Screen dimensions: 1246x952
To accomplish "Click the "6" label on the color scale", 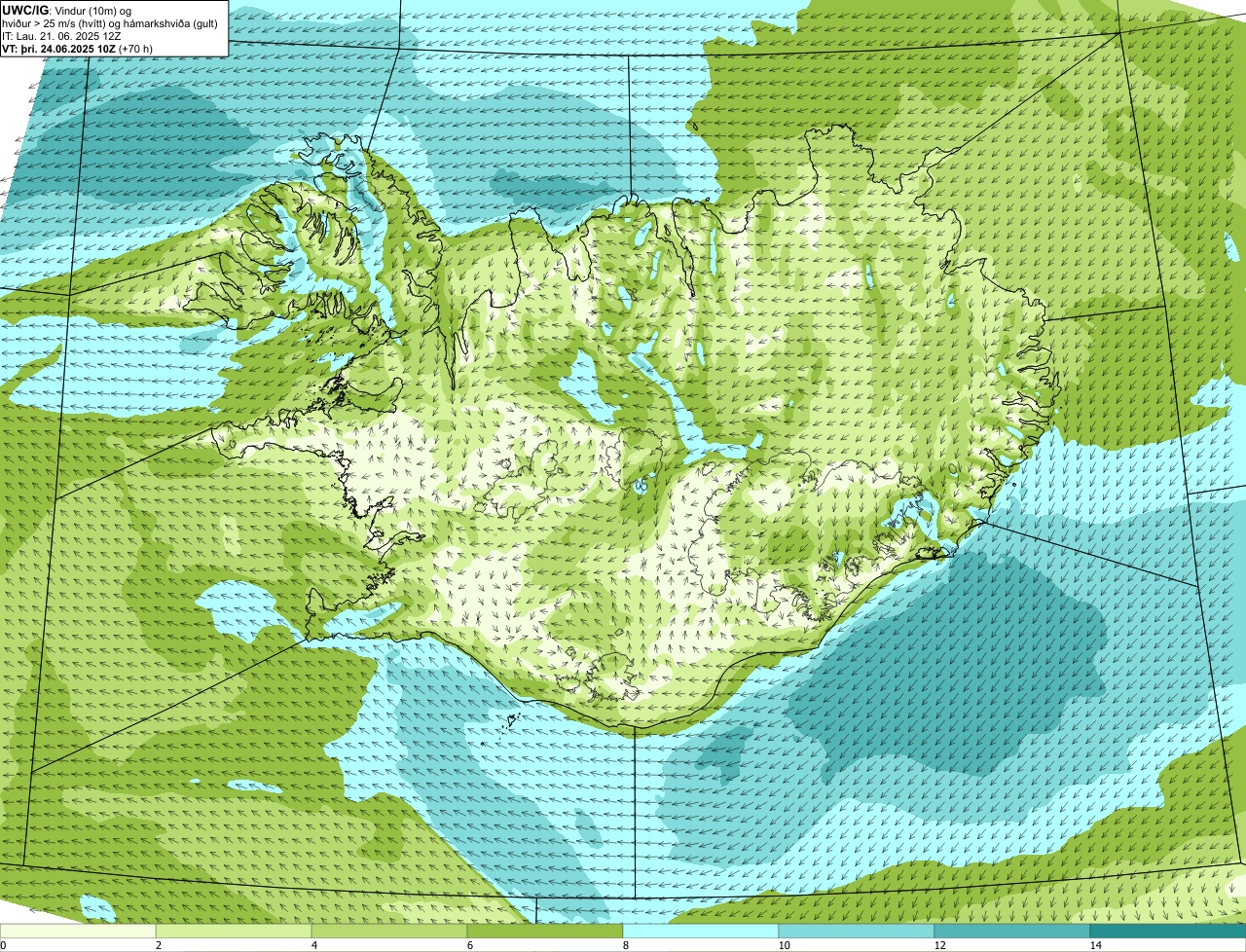I will point(469,945).
